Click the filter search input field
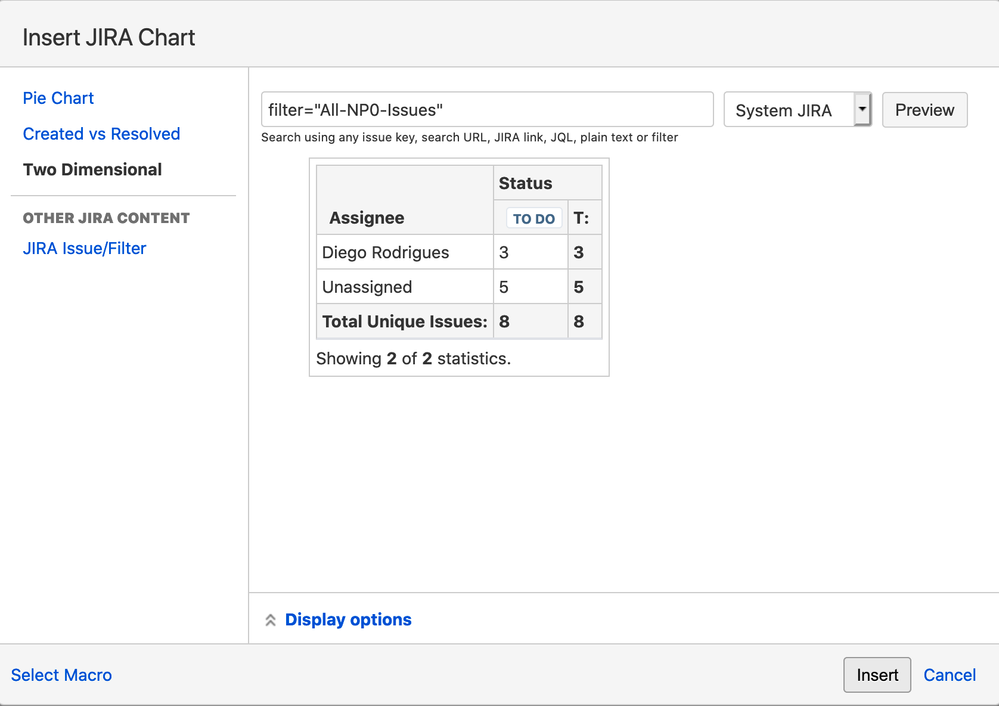This screenshot has width=999, height=706. tap(486, 110)
